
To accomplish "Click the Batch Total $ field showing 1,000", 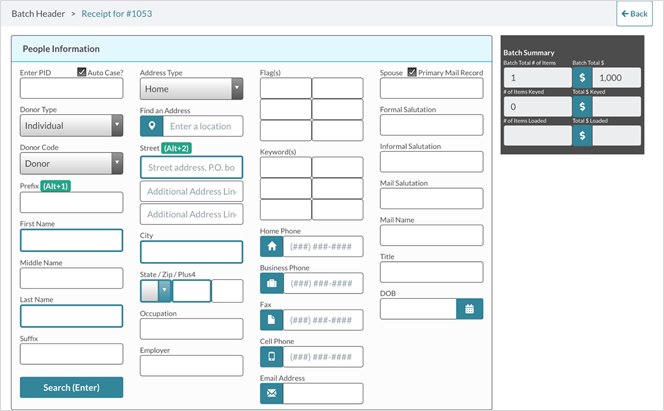I will (x=617, y=77).
